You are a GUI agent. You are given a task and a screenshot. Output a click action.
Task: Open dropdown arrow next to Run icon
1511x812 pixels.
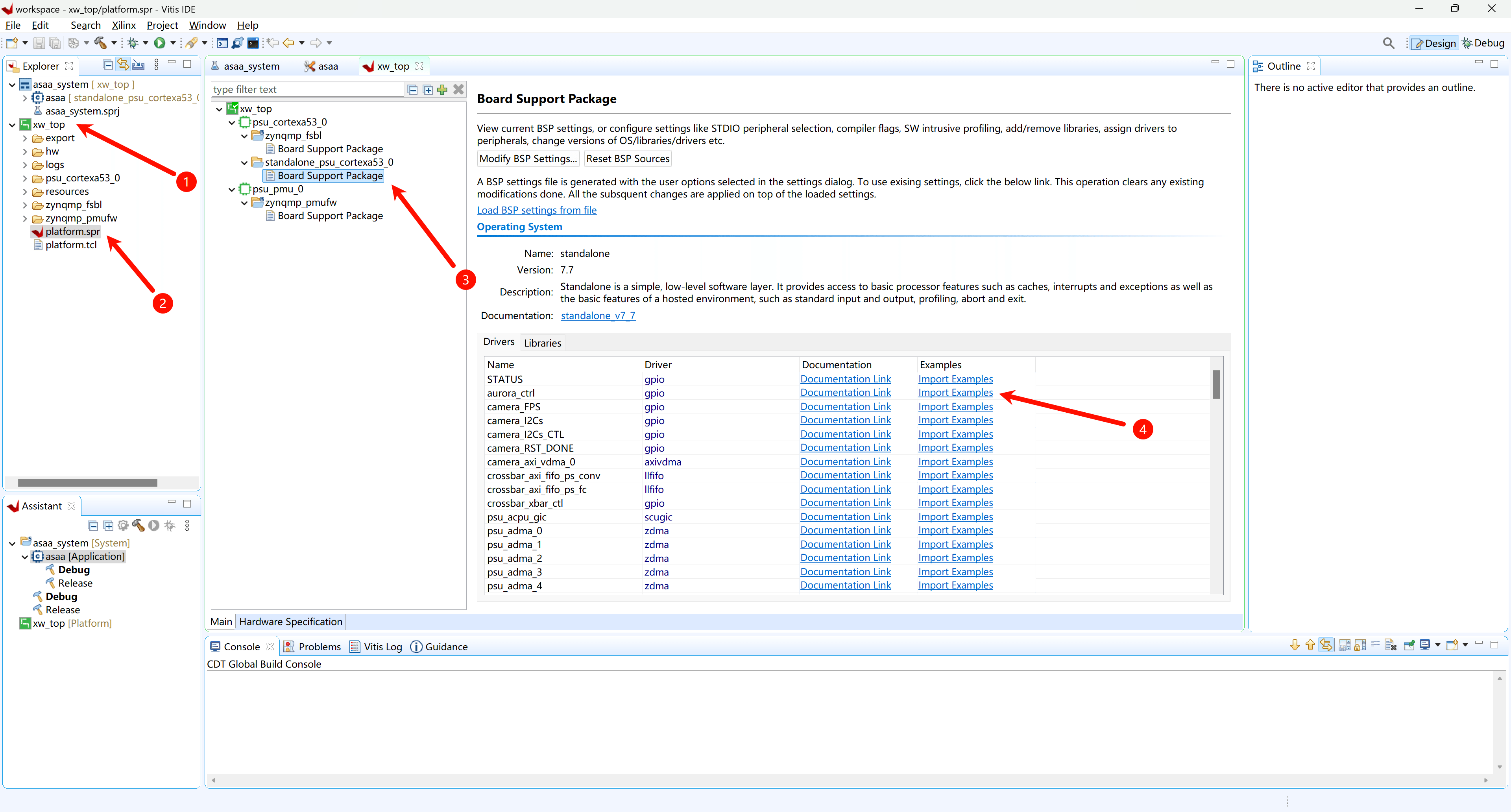pyautogui.click(x=173, y=43)
